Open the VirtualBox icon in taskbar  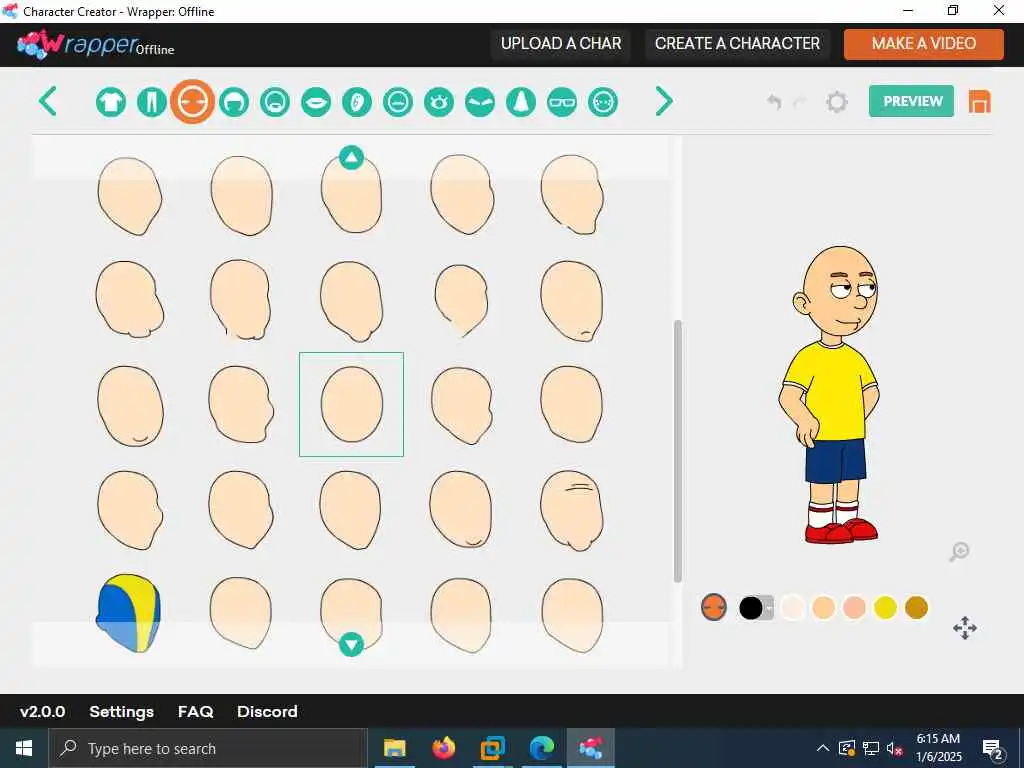coord(492,748)
